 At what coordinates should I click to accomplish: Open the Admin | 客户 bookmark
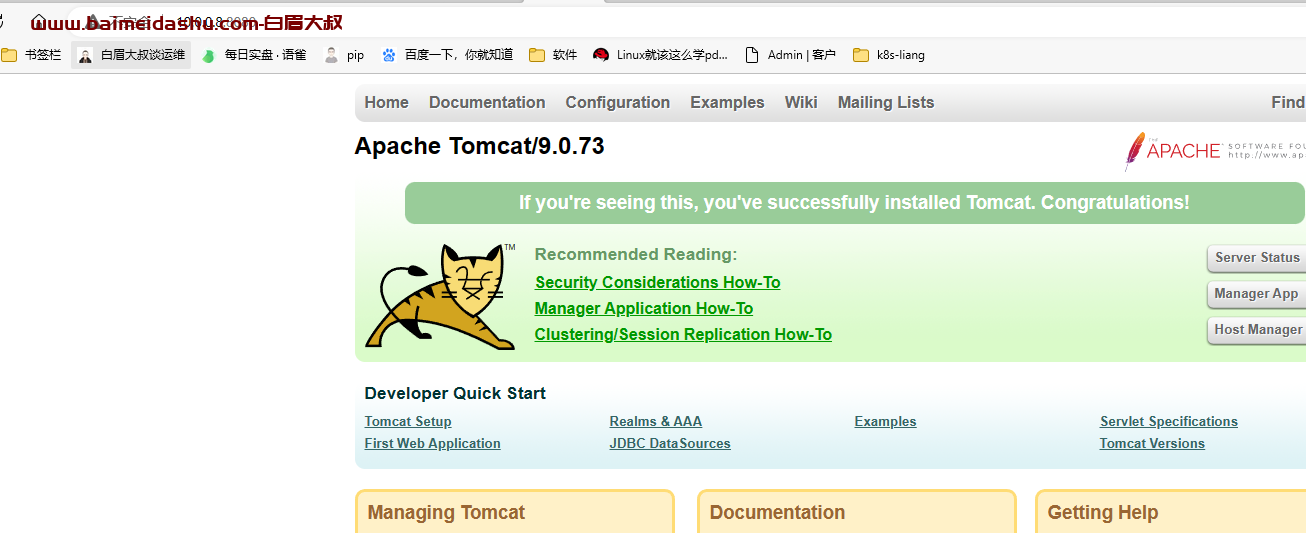pyautogui.click(x=790, y=55)
